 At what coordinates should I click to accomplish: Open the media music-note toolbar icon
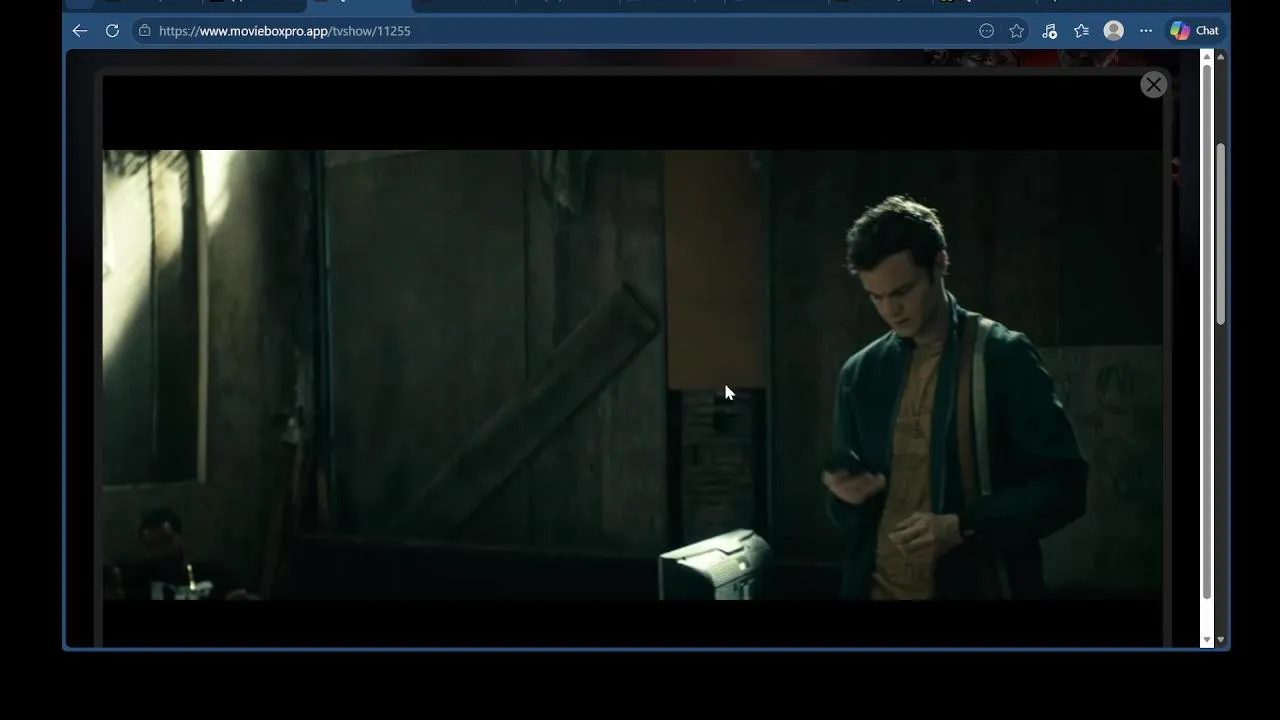coord(1049,31)
